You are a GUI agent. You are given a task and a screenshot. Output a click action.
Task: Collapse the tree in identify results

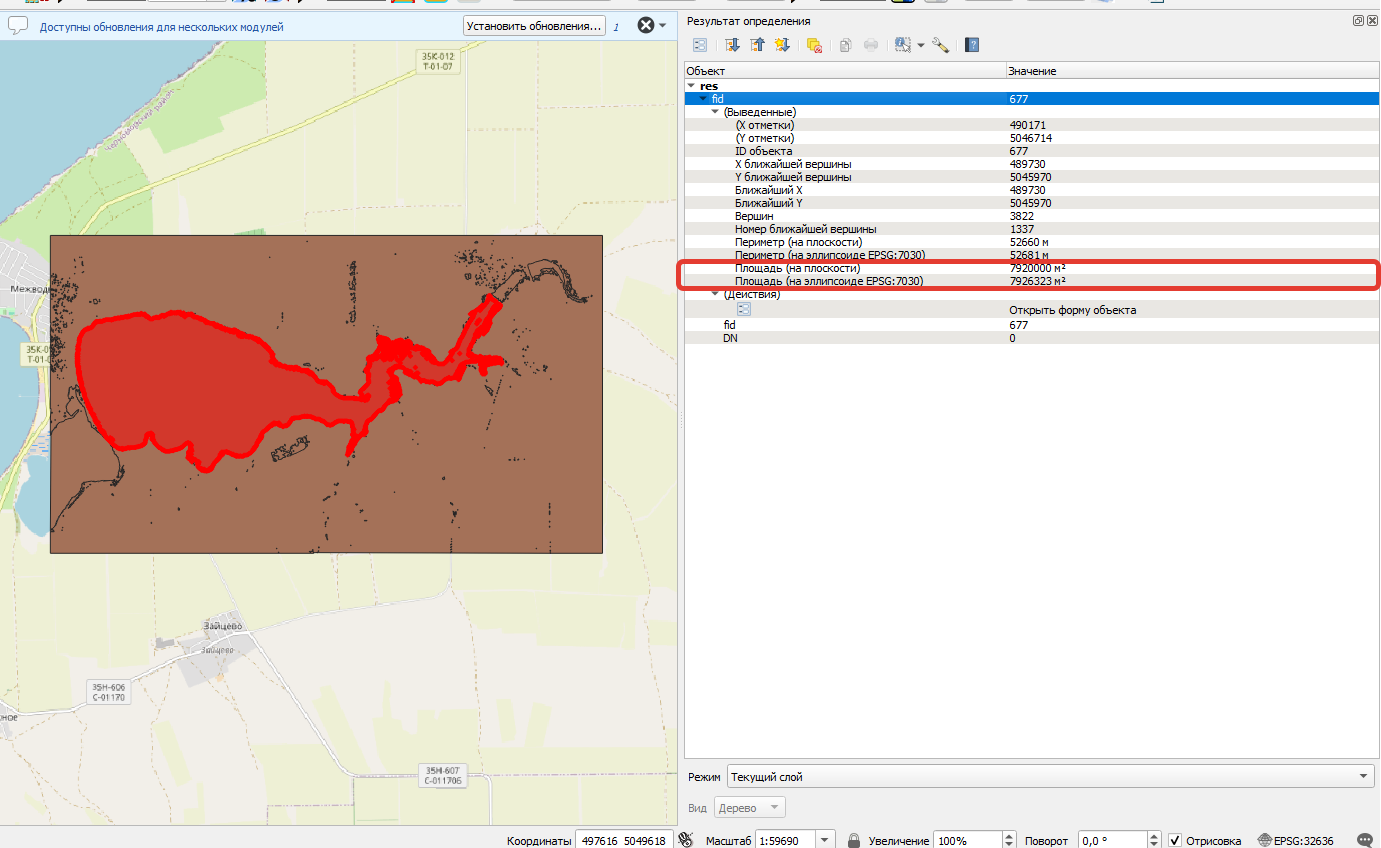pyautogui.click(x=757, y=45)
